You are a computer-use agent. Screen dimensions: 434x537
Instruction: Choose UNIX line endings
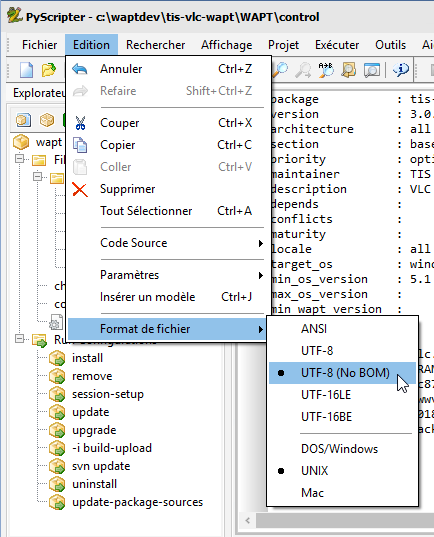point(343,471)
